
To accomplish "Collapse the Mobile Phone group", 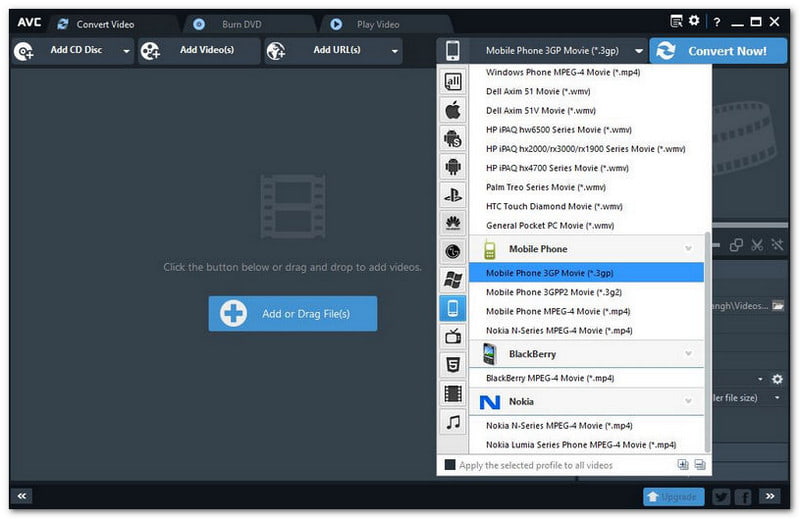I will pyautogui.click(x=688, y=249).
